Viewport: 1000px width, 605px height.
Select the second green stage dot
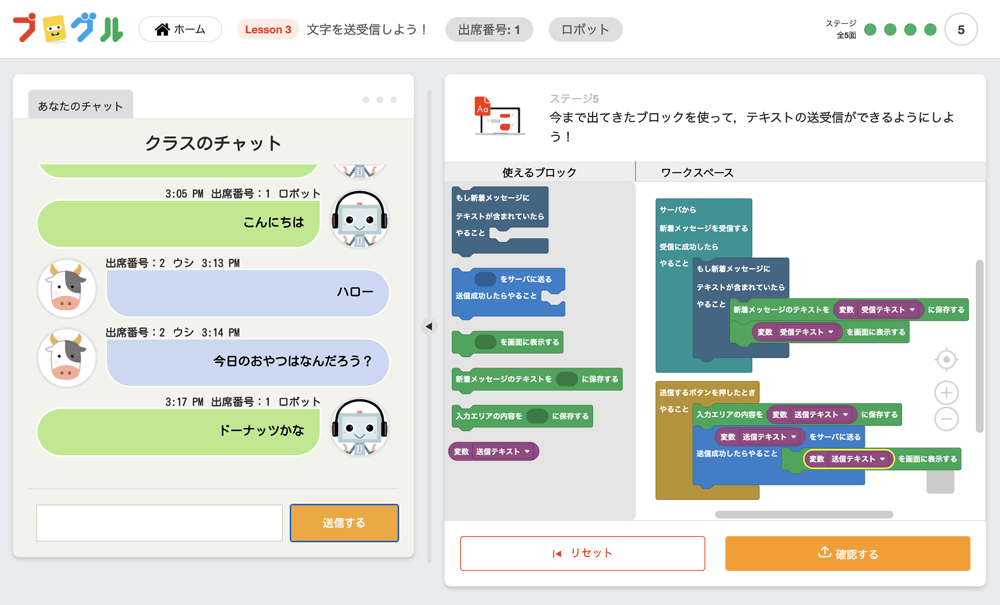click(x=890, y=29)
